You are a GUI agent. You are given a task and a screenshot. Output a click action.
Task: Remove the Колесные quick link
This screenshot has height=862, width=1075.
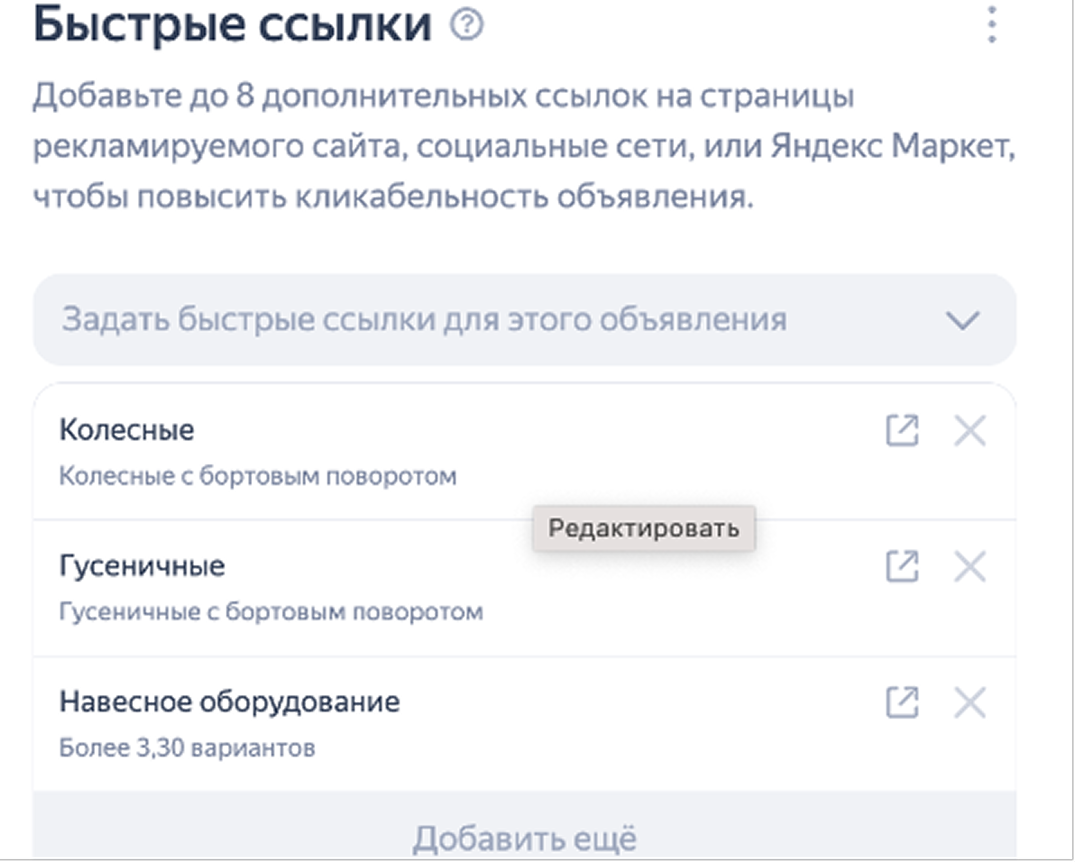(x=970, y=431)
